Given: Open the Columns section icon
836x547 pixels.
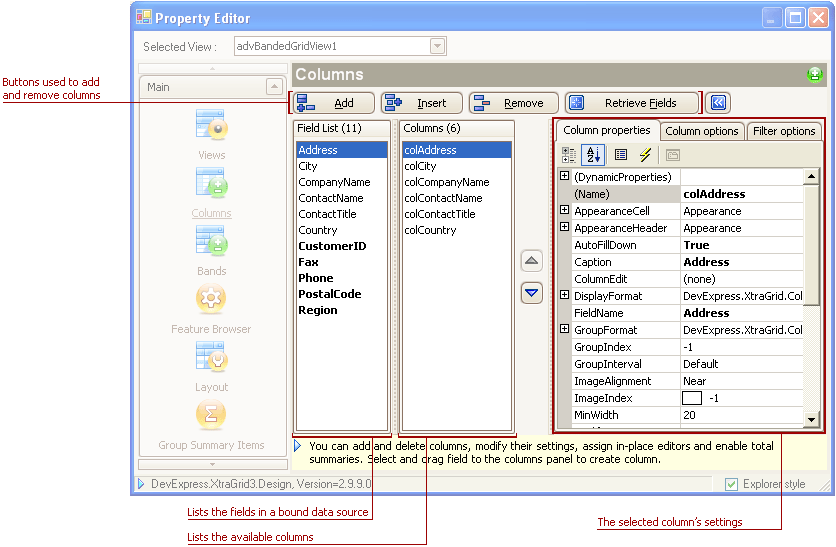Looking at the screenshot, I should pos(212,183).
